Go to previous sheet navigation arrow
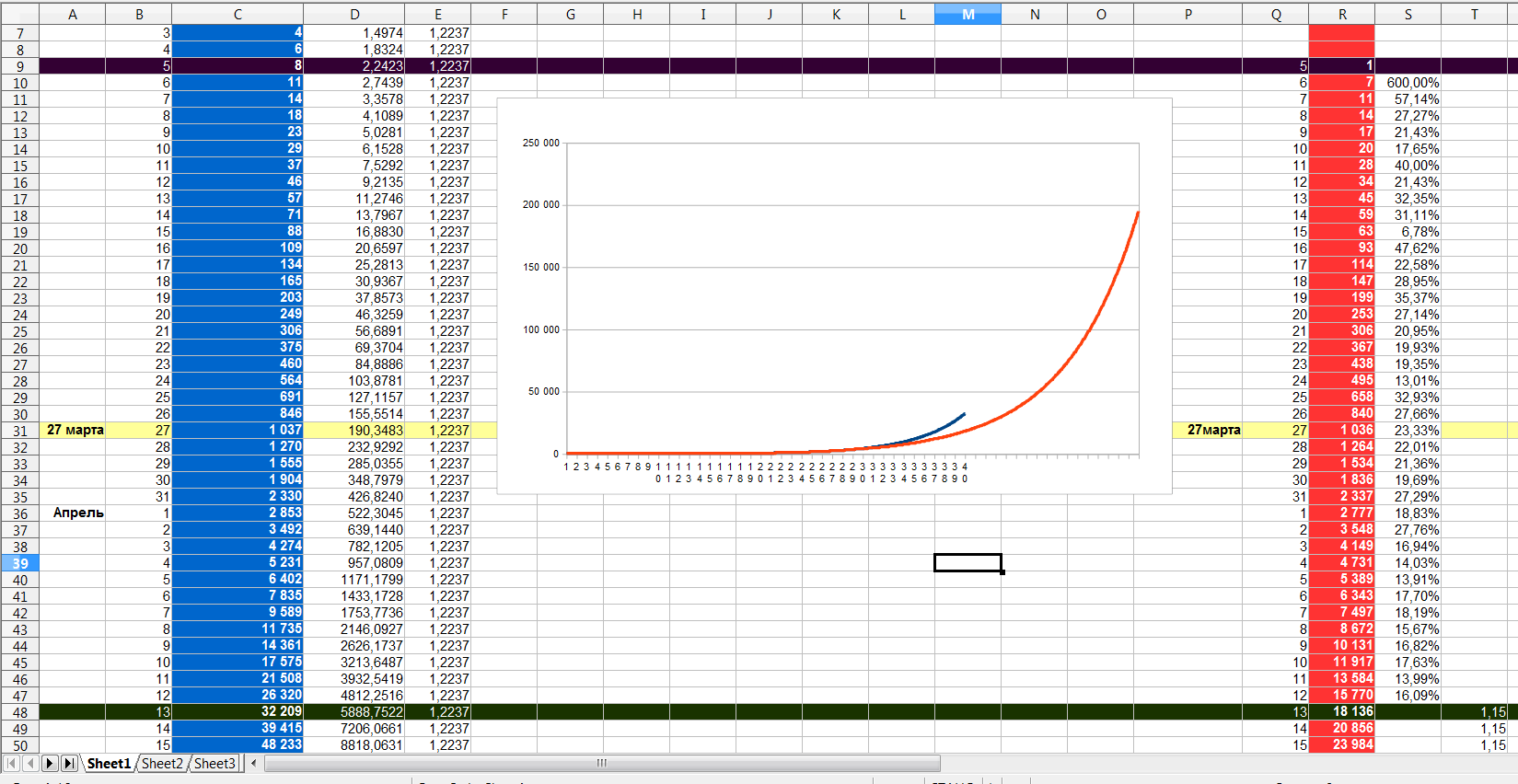The height and width of the screenshot is (784, 1518). (x=30, y=763)
